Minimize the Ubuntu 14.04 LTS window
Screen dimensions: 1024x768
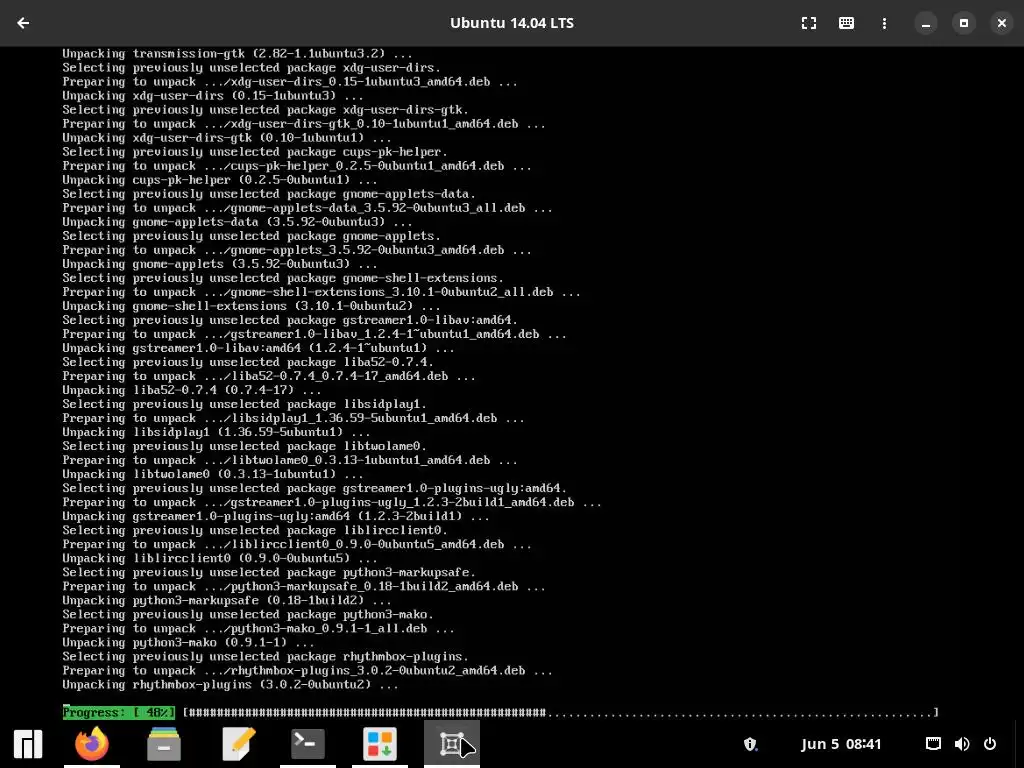[x=925, y=23]
